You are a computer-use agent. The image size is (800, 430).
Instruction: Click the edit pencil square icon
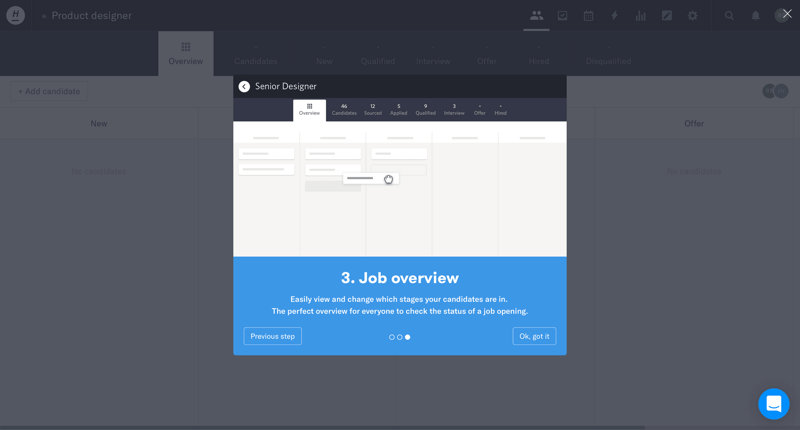click(x=666, y=15)
